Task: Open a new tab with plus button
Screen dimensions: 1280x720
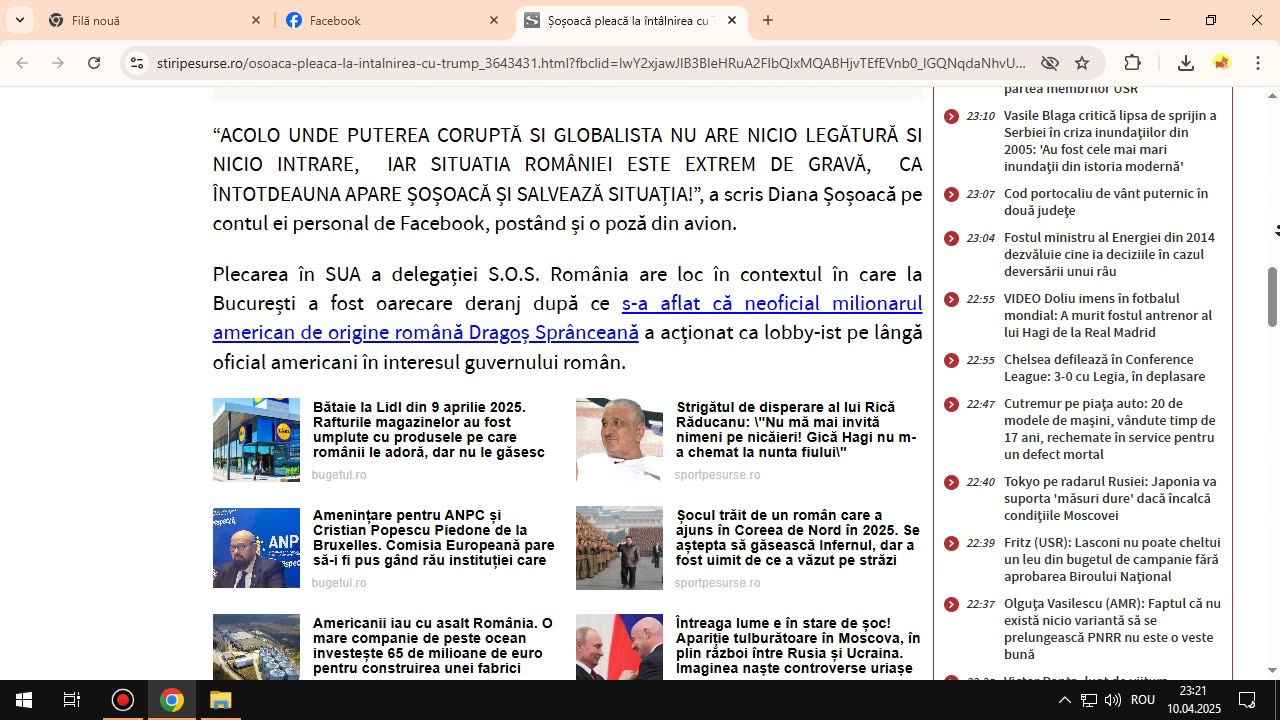Action: tap(768, 20)
